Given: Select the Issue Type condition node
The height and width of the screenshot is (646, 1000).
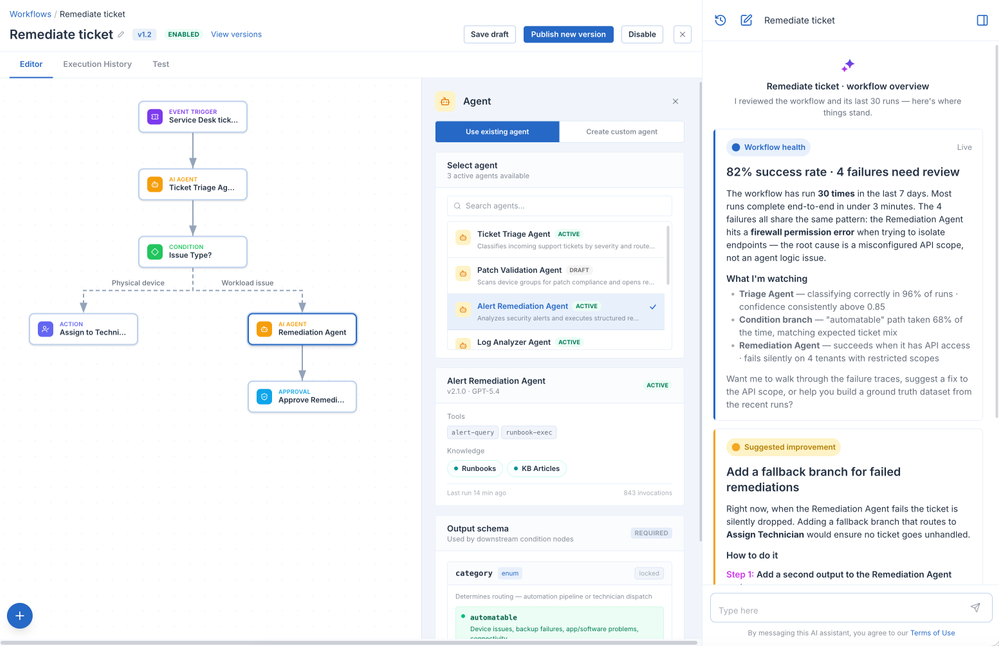Looking at the screenshot, I should point(193,252).
